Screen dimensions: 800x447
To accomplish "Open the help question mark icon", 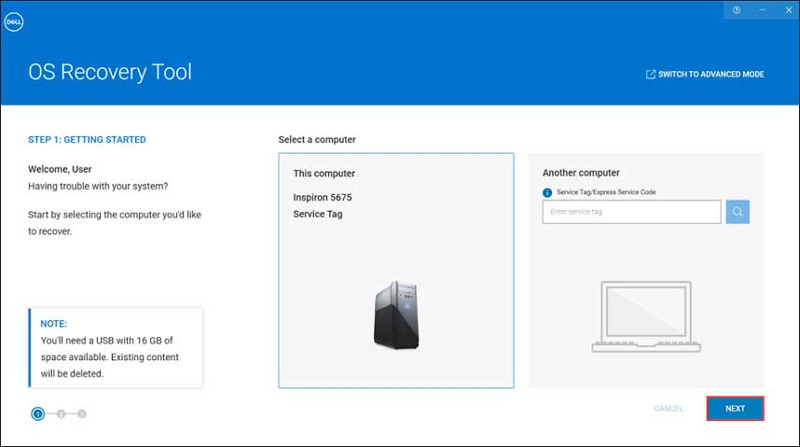I will [x=736, y=10].
